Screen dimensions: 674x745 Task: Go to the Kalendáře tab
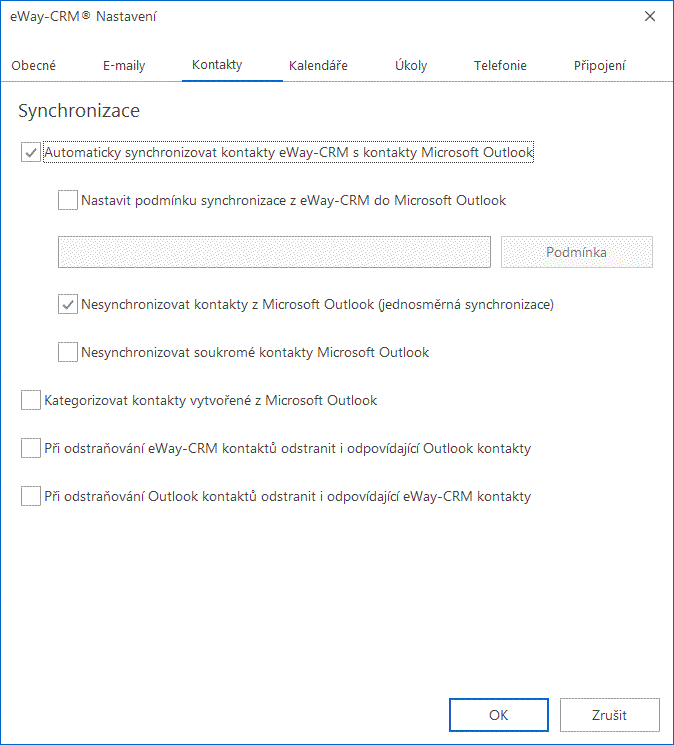(x=318, y=65)
